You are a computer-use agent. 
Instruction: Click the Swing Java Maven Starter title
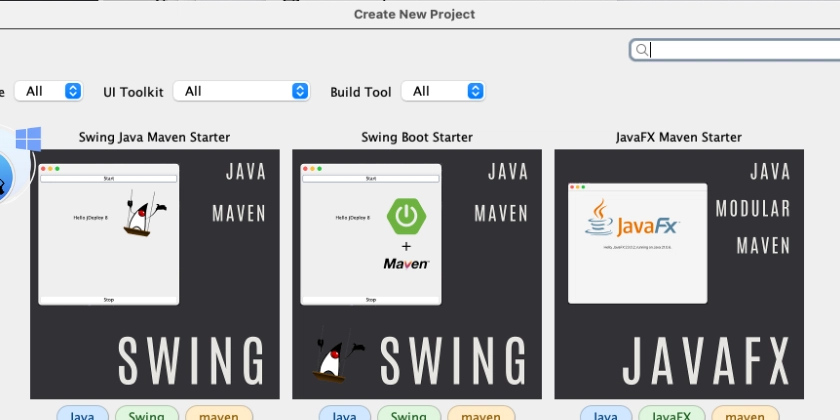[154, 137]
